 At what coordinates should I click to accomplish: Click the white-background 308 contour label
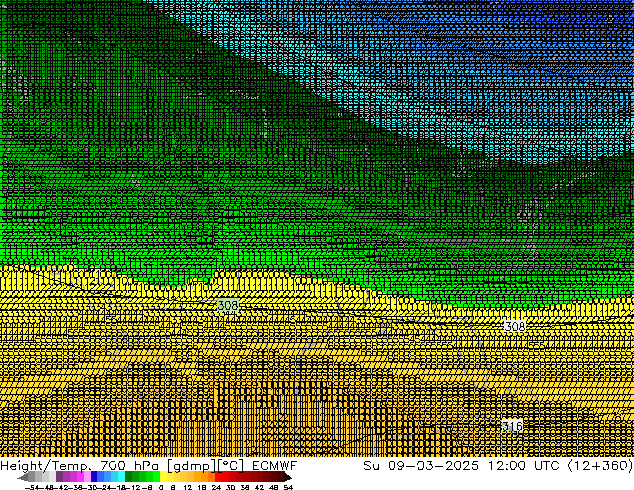coord(515,326)
